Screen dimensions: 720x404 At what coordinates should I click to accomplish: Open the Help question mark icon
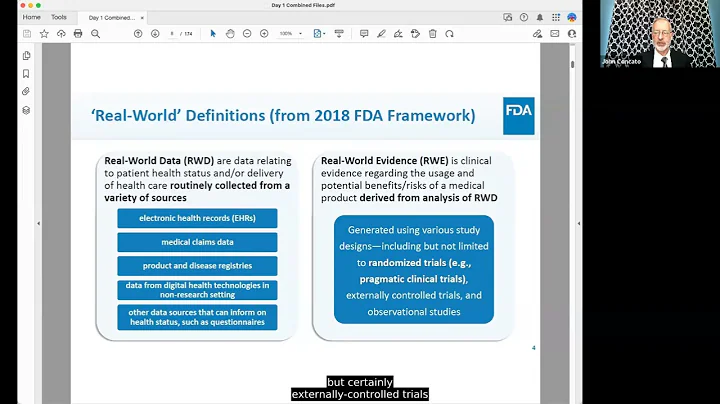[x=524, y=17]
